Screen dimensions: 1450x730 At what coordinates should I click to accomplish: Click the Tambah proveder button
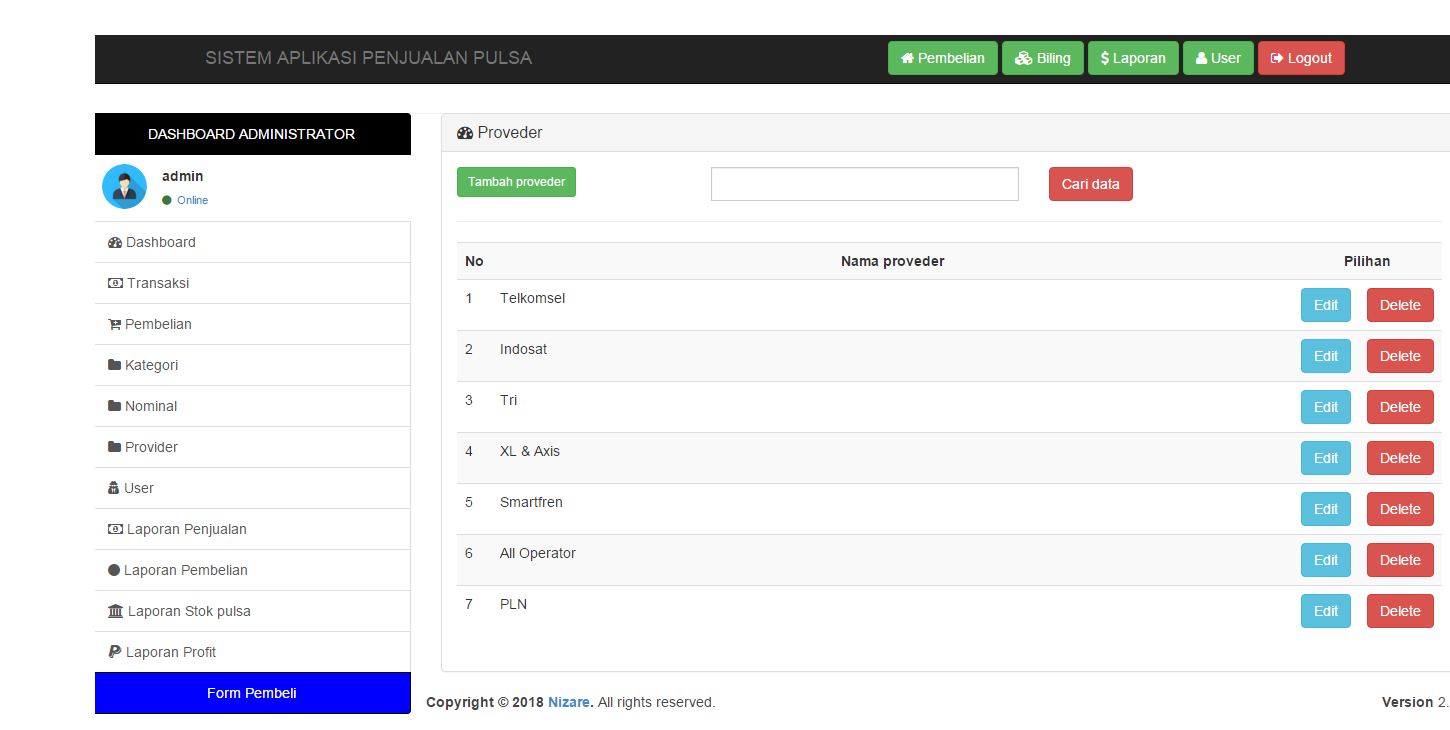tap(516, 182)
